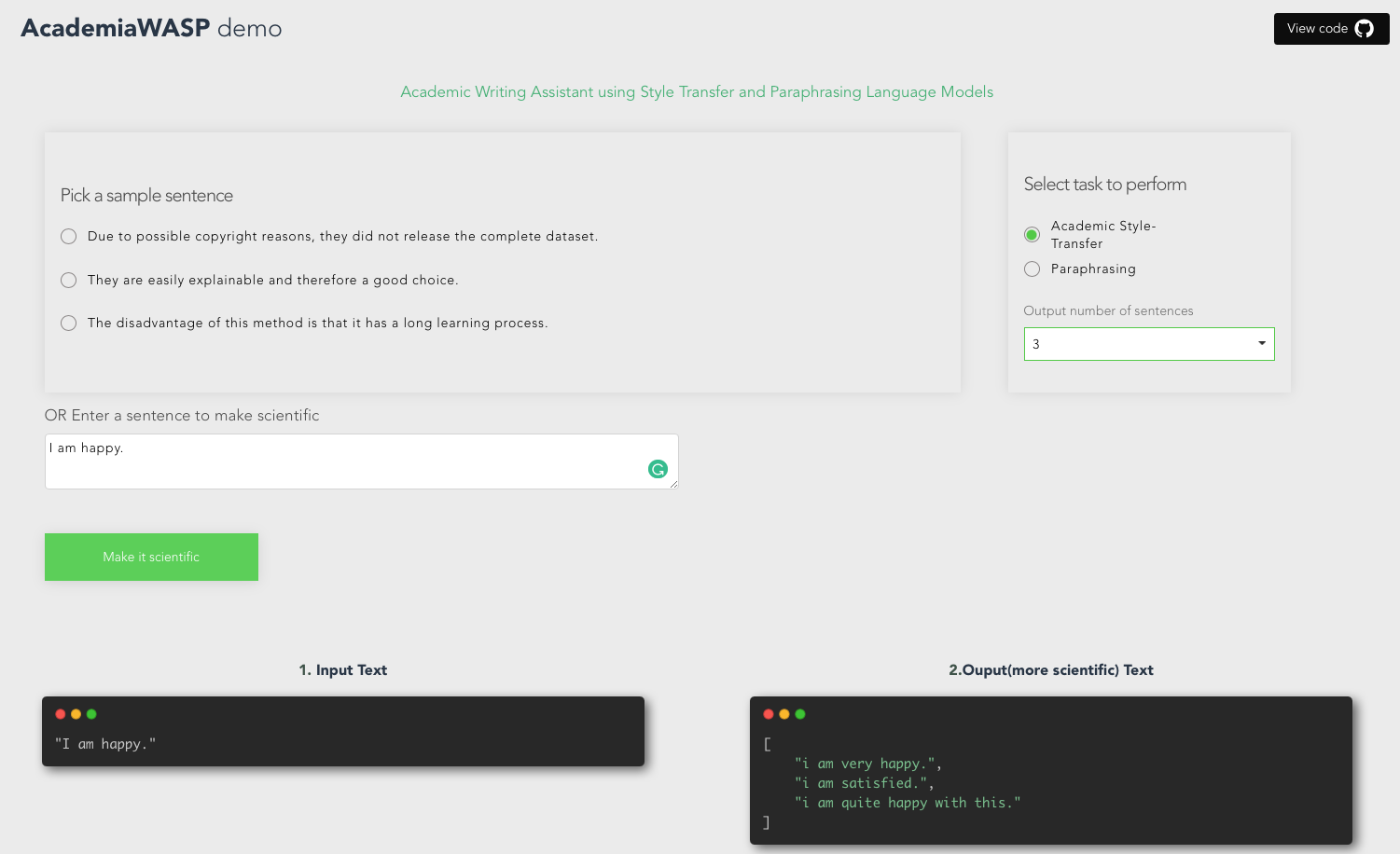Click the yellow dot on Input Text panel

click(76, 714)
